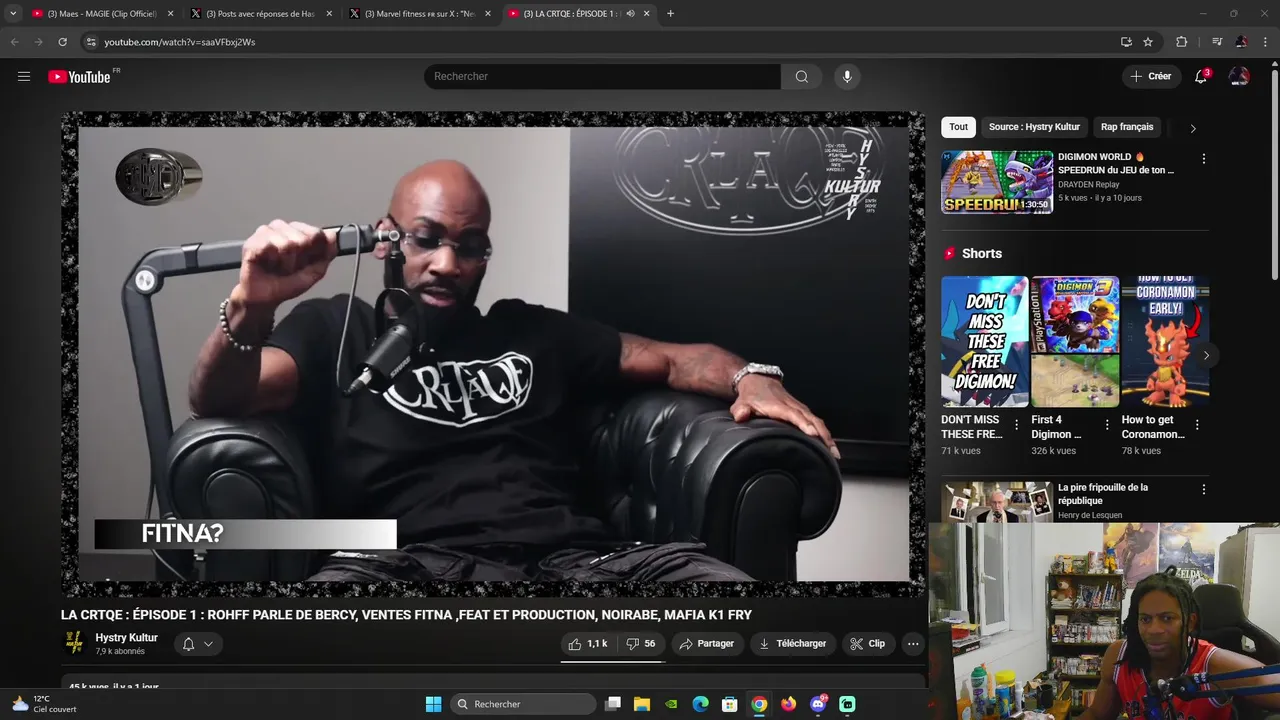Open more actions menu below the video

click(x=913, y=644)
